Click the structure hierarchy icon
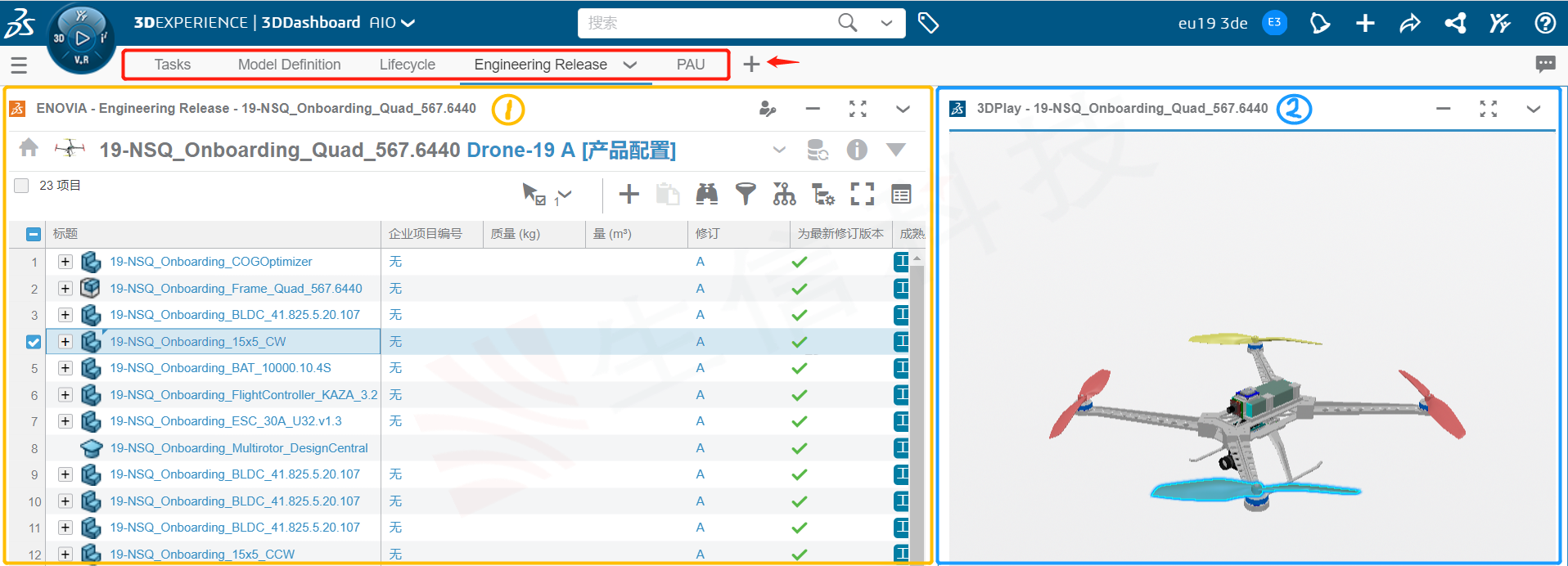Screen dimensions: 1568x566 pos(784,194)
